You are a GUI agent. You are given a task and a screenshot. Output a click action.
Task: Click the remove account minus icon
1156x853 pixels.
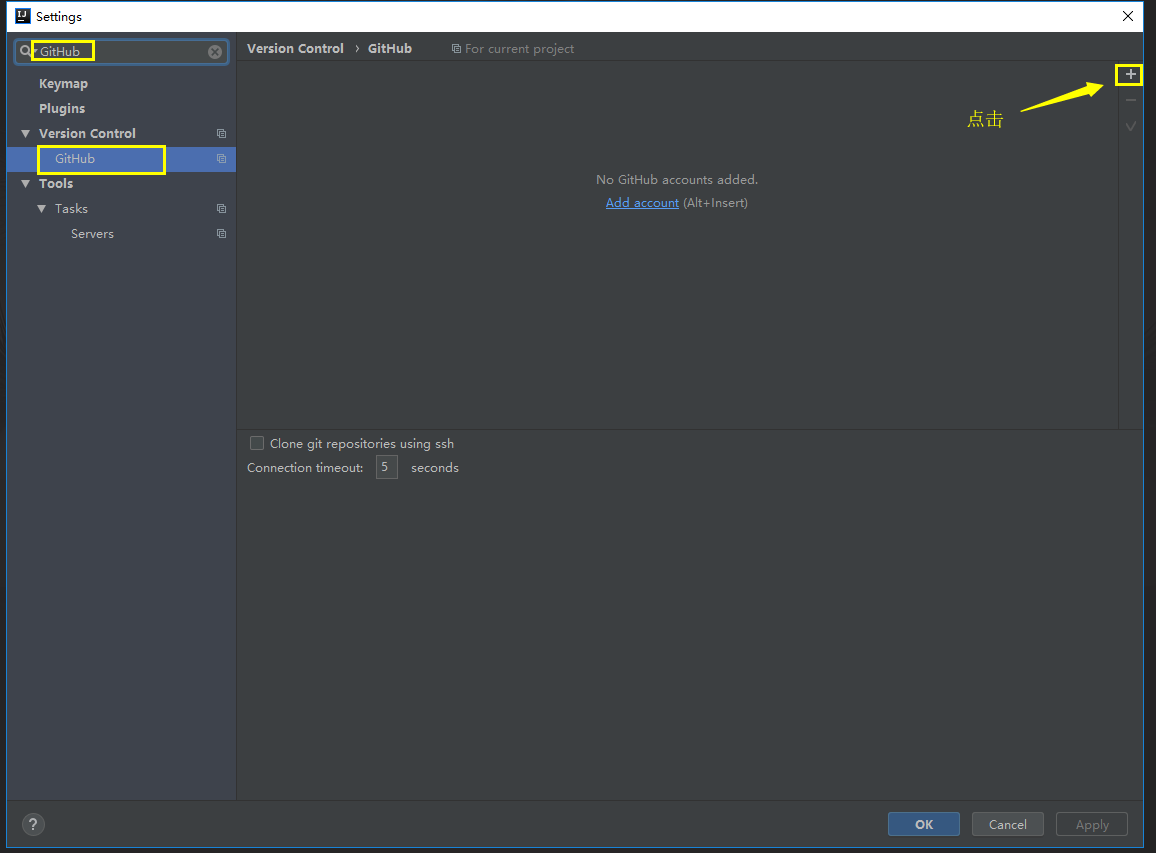[x=1131, y=100]
